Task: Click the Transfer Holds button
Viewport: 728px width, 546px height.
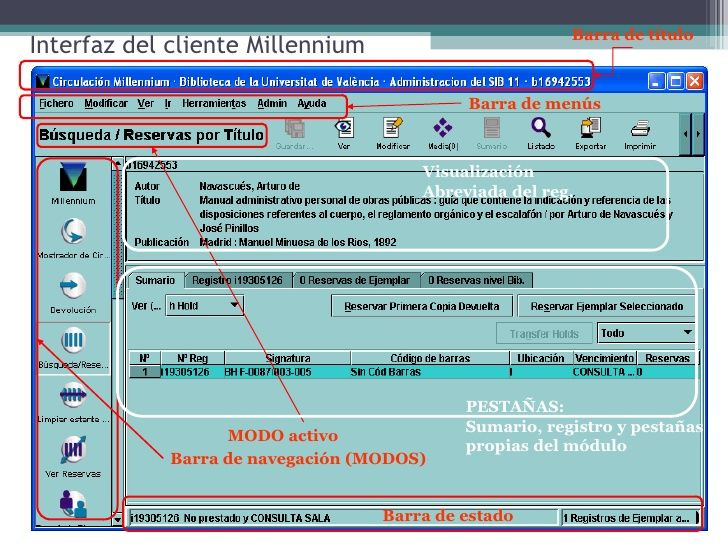Action: pos(544,333)
